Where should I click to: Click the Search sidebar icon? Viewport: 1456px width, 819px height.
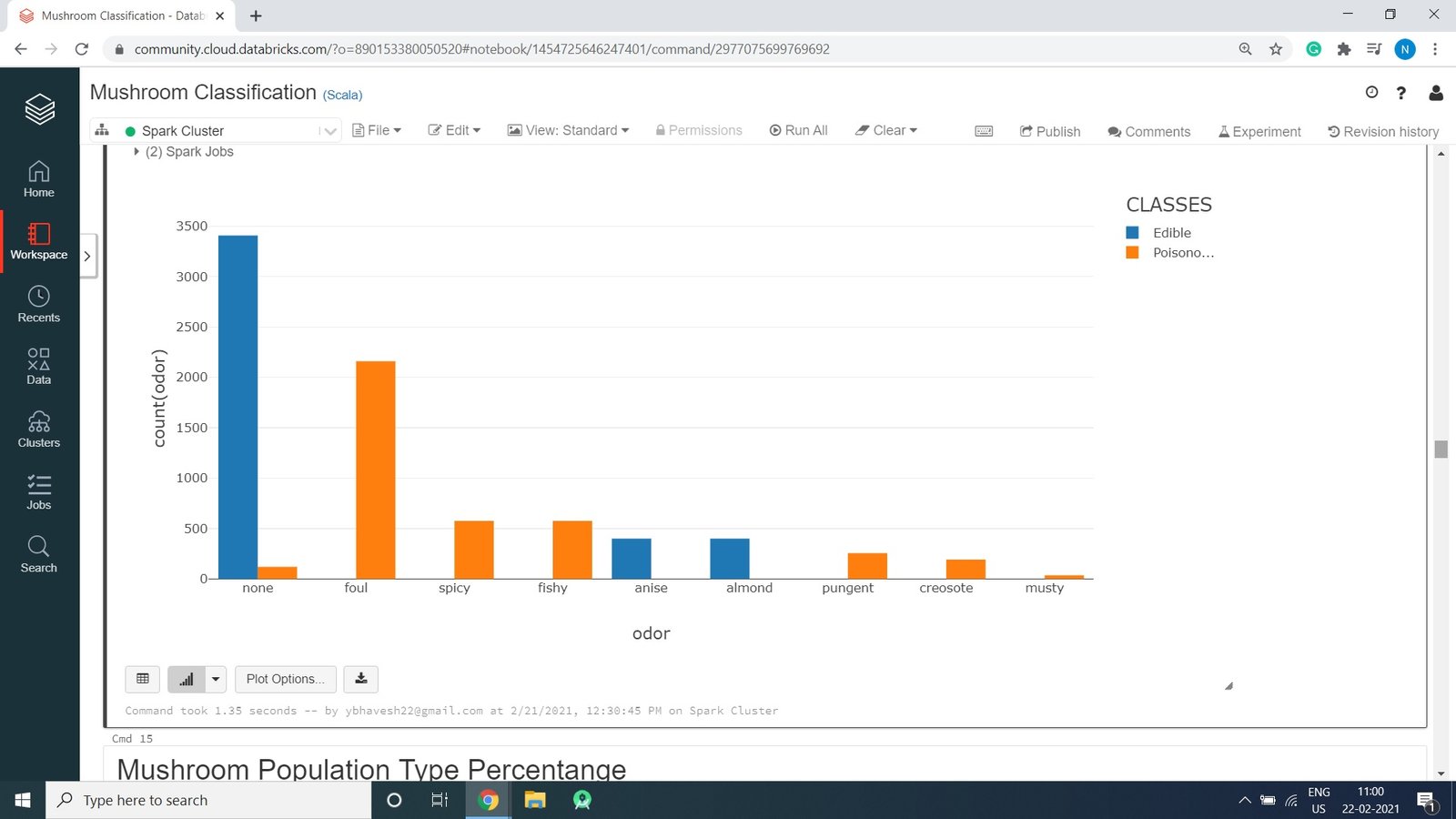(x=38, y=554)
